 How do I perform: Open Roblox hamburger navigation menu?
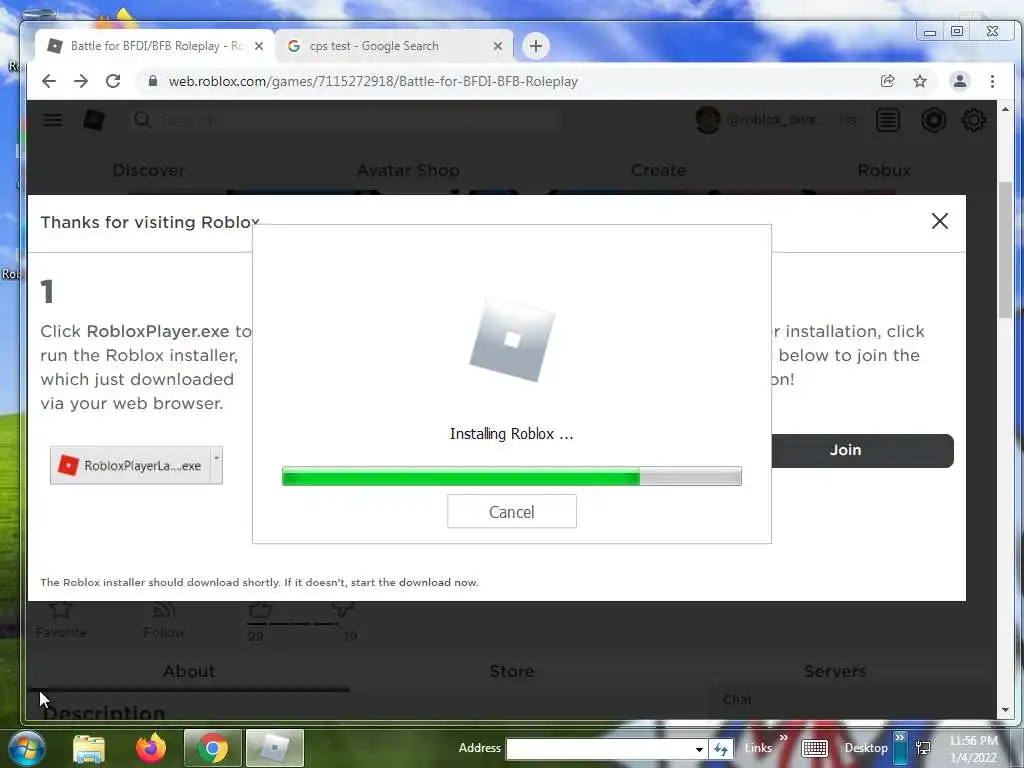(52, 120)
